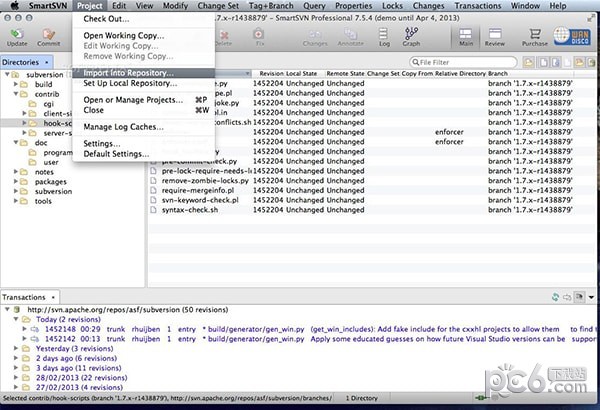
Task: Click the Fix toolbar icon
Action: point(259,37)
